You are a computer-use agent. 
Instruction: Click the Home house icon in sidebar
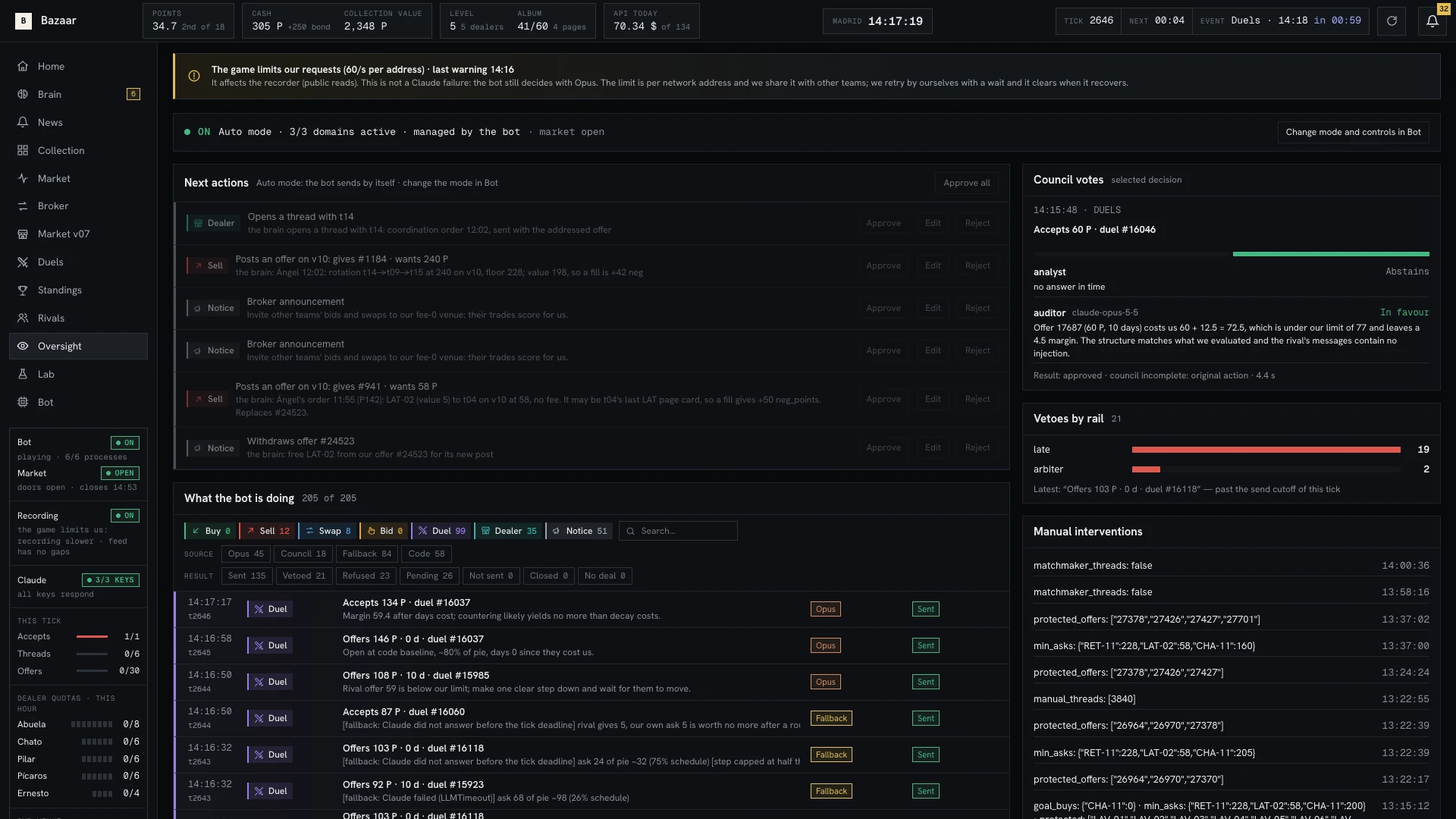23,66
